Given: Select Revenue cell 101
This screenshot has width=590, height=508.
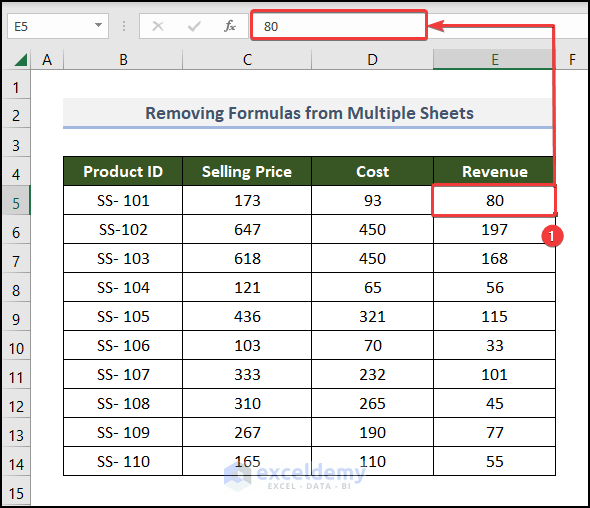Looking at the screenshot, I should coord(494,374).
